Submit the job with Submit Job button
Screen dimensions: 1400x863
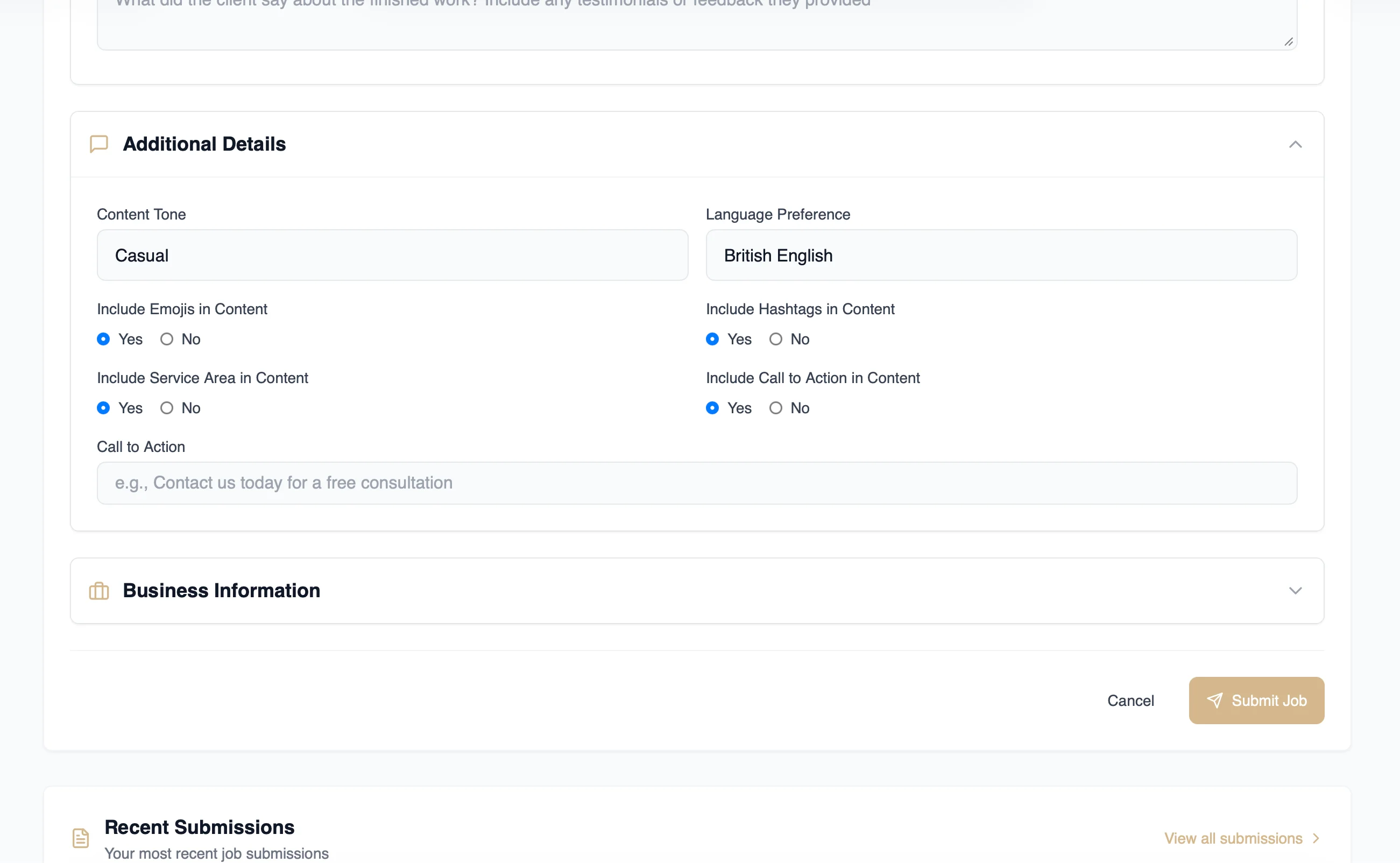coord(1256,701)
